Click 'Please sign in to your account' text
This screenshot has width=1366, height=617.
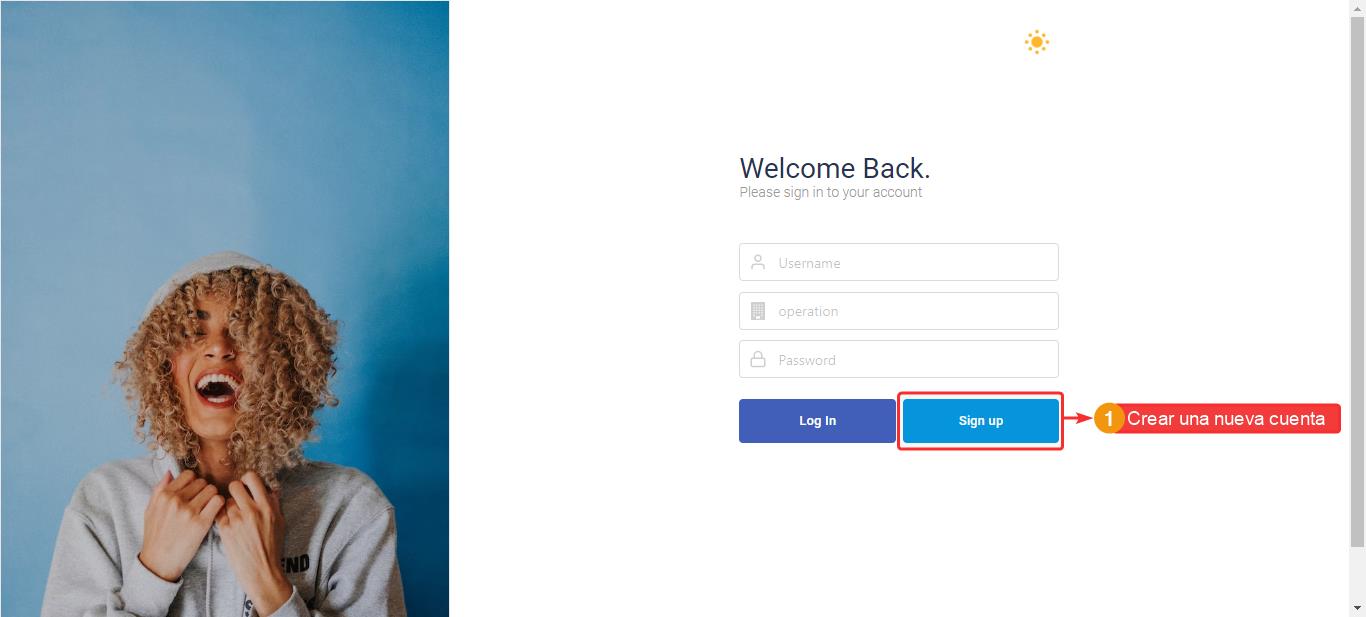click(831, 192)
